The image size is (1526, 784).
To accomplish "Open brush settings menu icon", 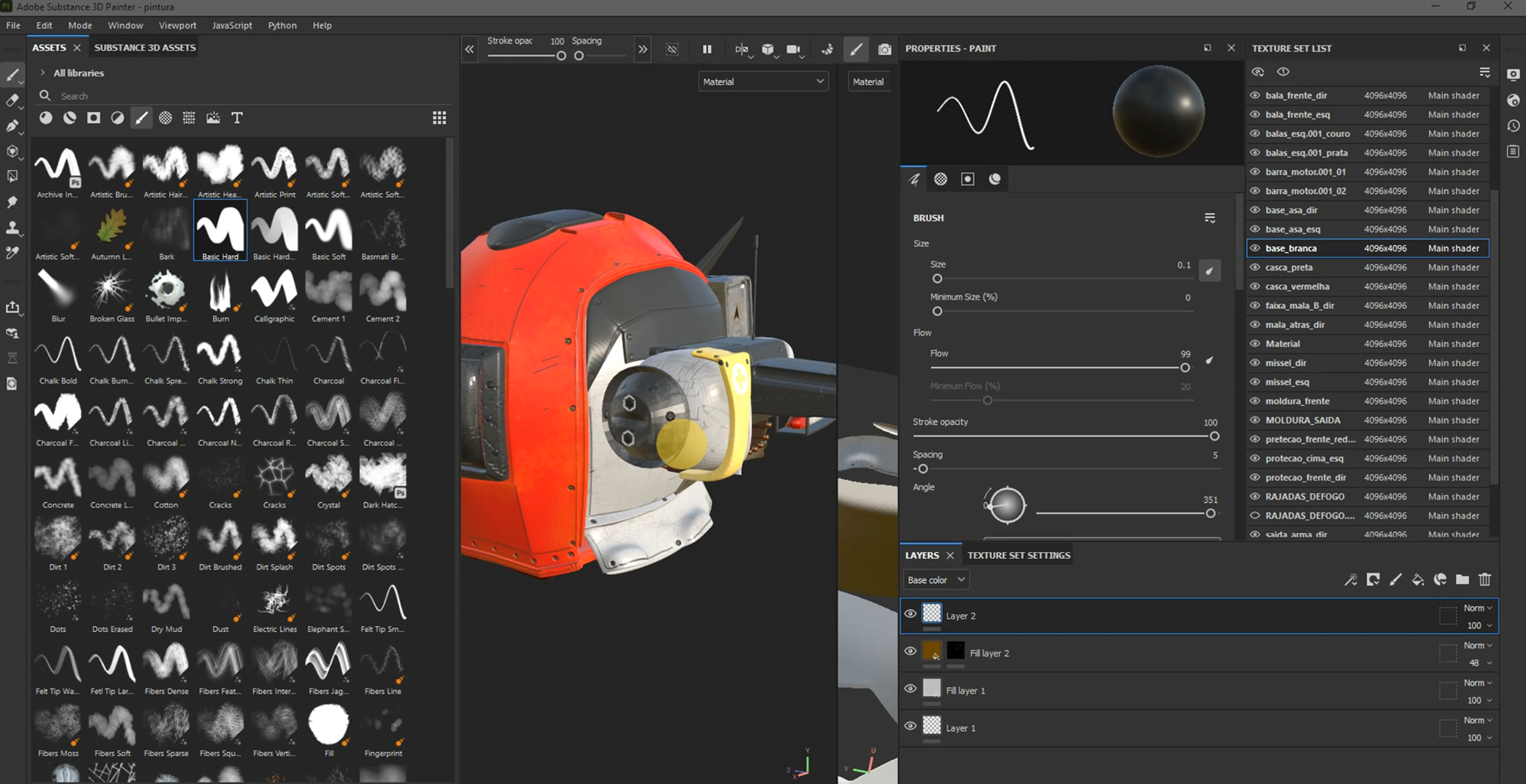I will coord(1210,218).
